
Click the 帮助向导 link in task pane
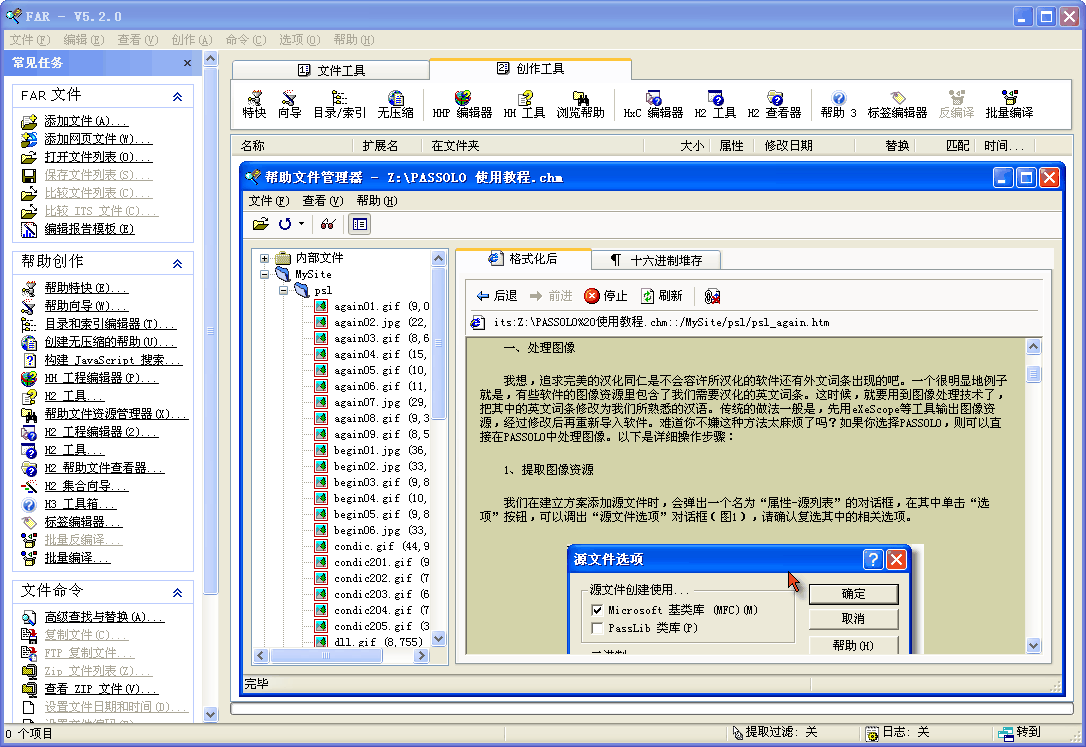[86, 305]
